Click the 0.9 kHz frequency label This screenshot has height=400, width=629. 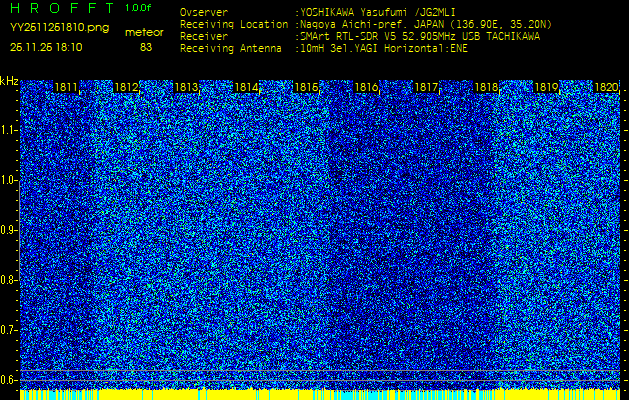coord(8,230)
